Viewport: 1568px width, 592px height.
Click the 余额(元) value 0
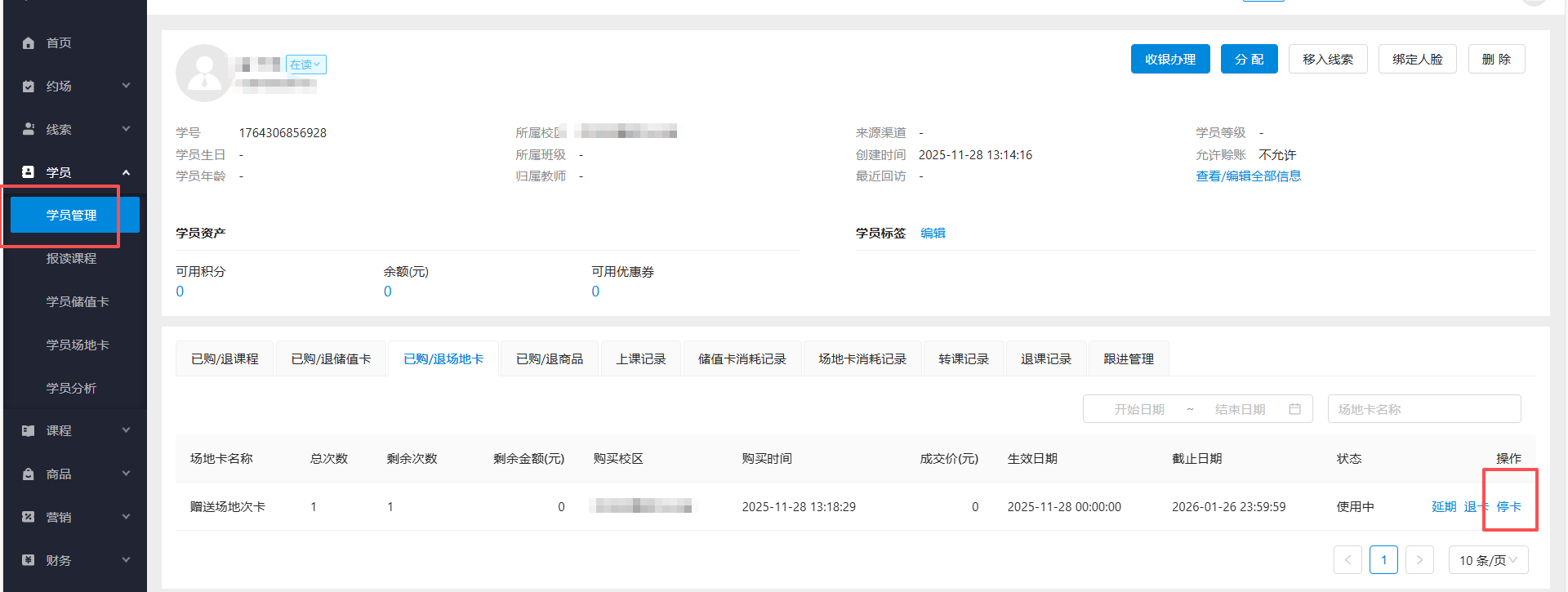pos(388,292)
